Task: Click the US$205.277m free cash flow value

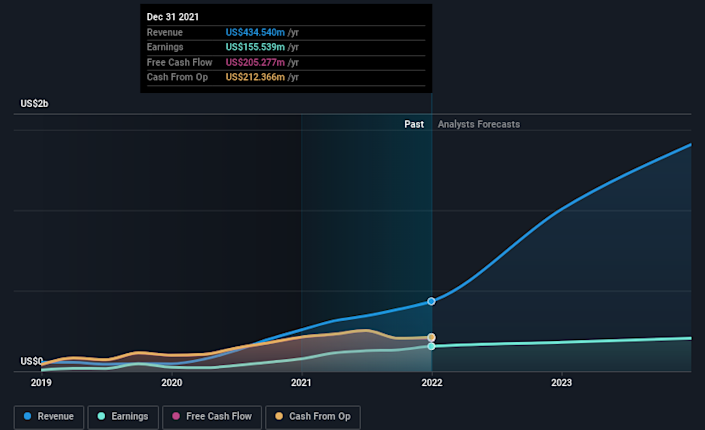Action: pos(255,63)
